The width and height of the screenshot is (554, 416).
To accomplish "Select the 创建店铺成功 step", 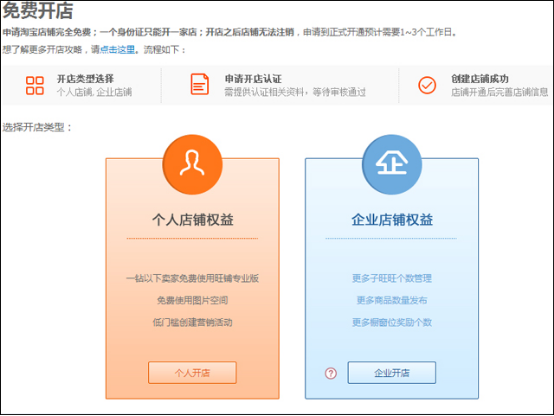I will (x=480, y=78).
